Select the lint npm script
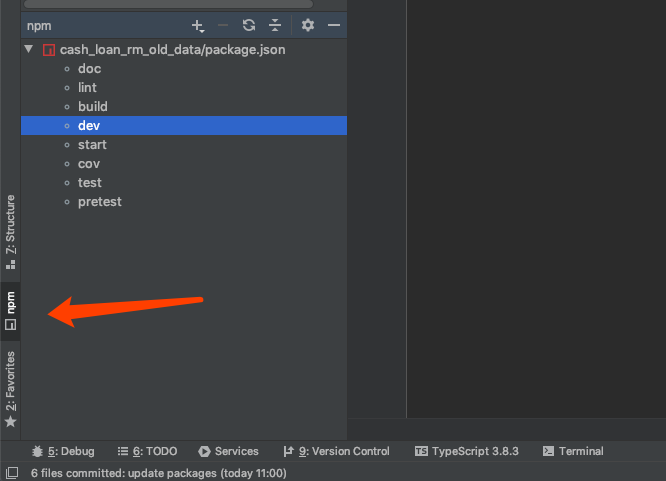Image resolution: width=666 pixels, height=481 pixels. click(87, 87)
